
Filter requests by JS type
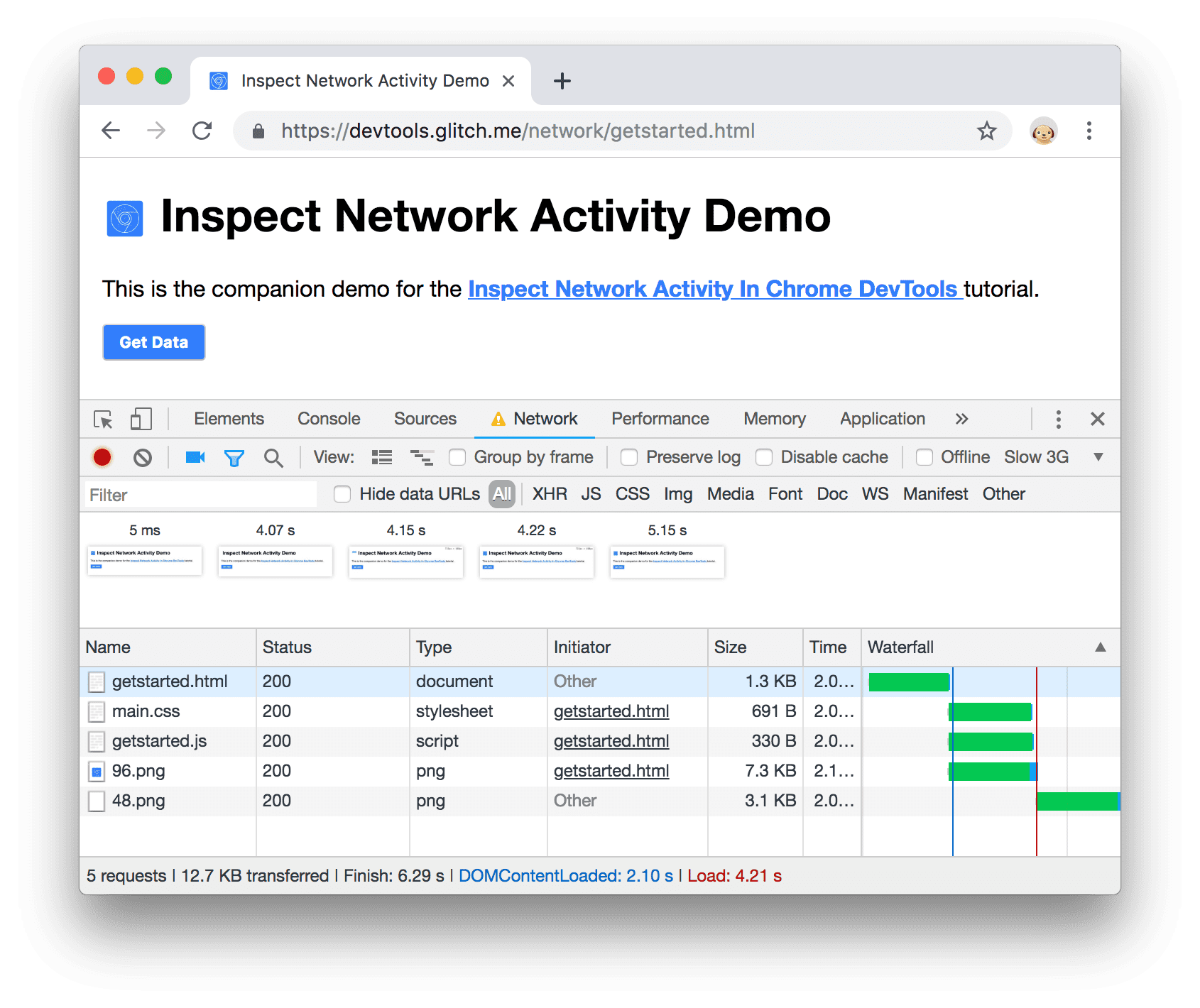pos(591,494)
